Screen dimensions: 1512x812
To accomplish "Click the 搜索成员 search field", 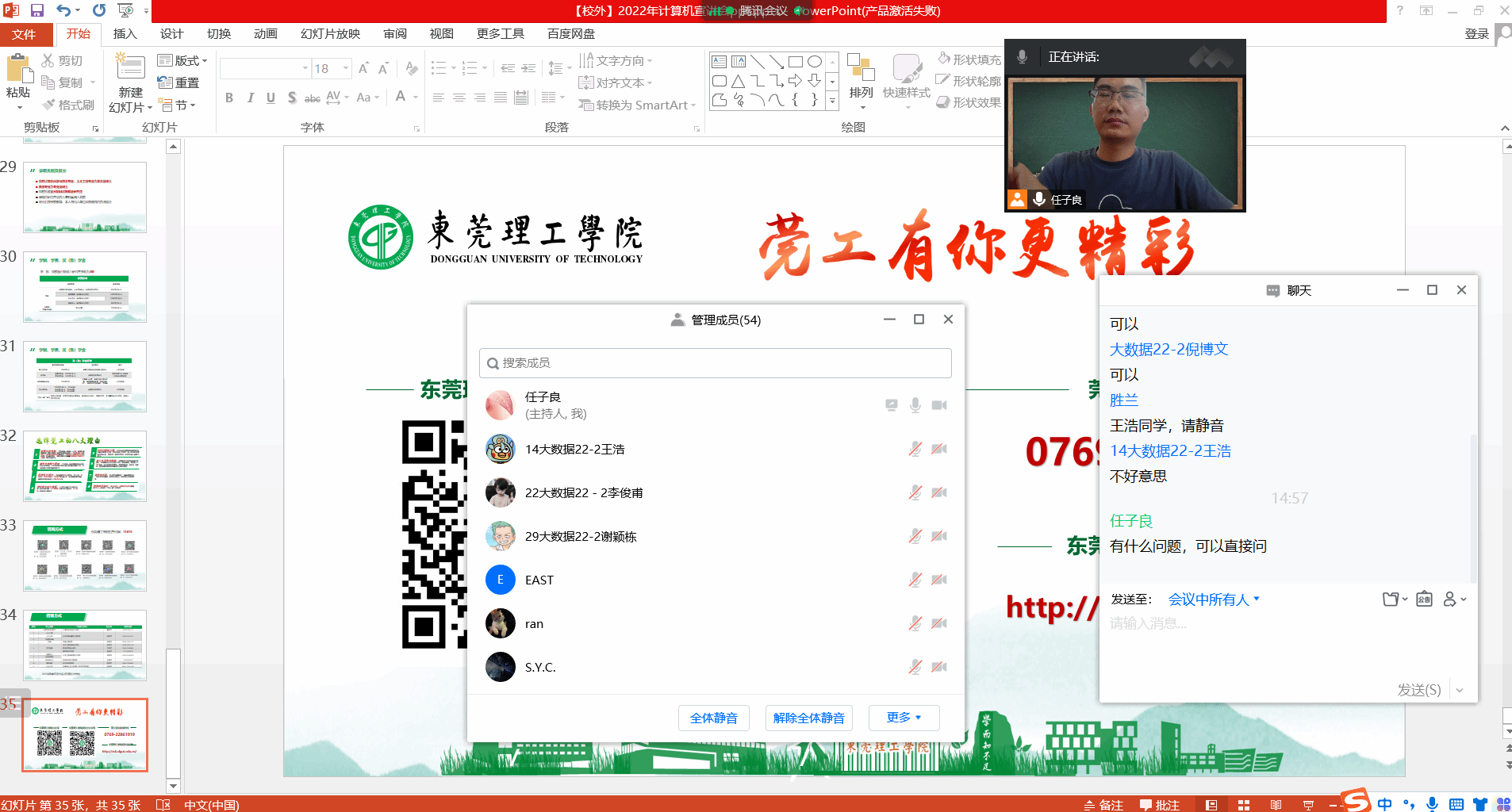I will (x=715, y=363).
